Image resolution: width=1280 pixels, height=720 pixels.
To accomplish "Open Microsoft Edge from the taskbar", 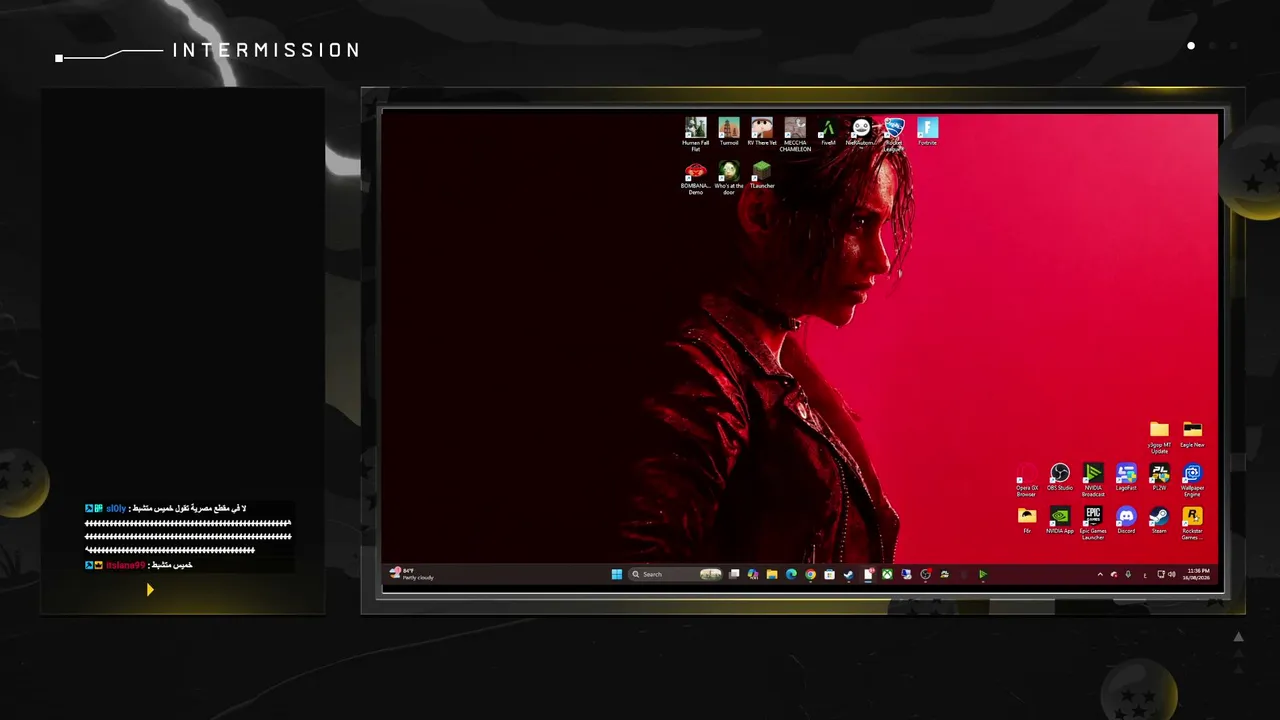I will pos(791,574).
